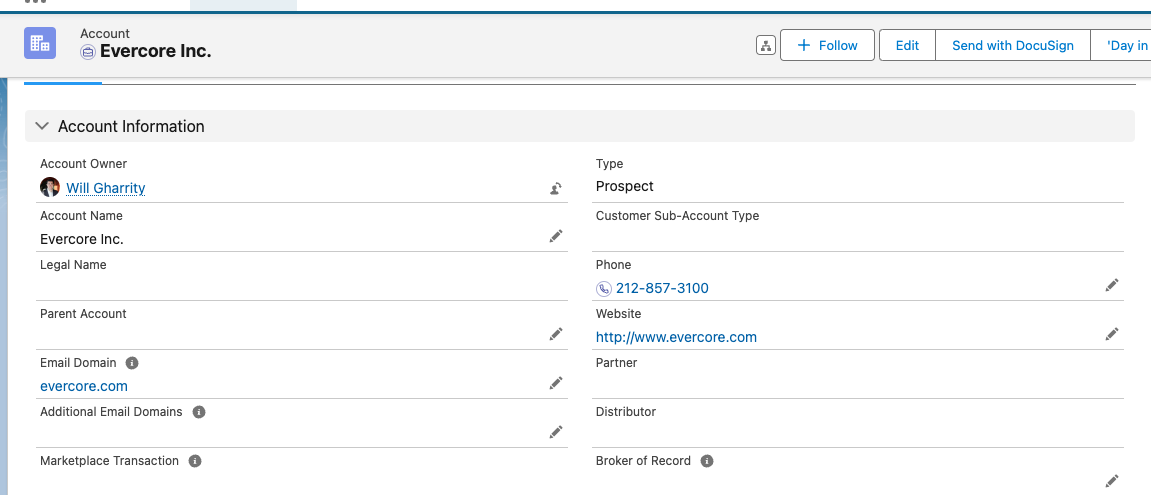Click the Partner field label

point(617,363)
